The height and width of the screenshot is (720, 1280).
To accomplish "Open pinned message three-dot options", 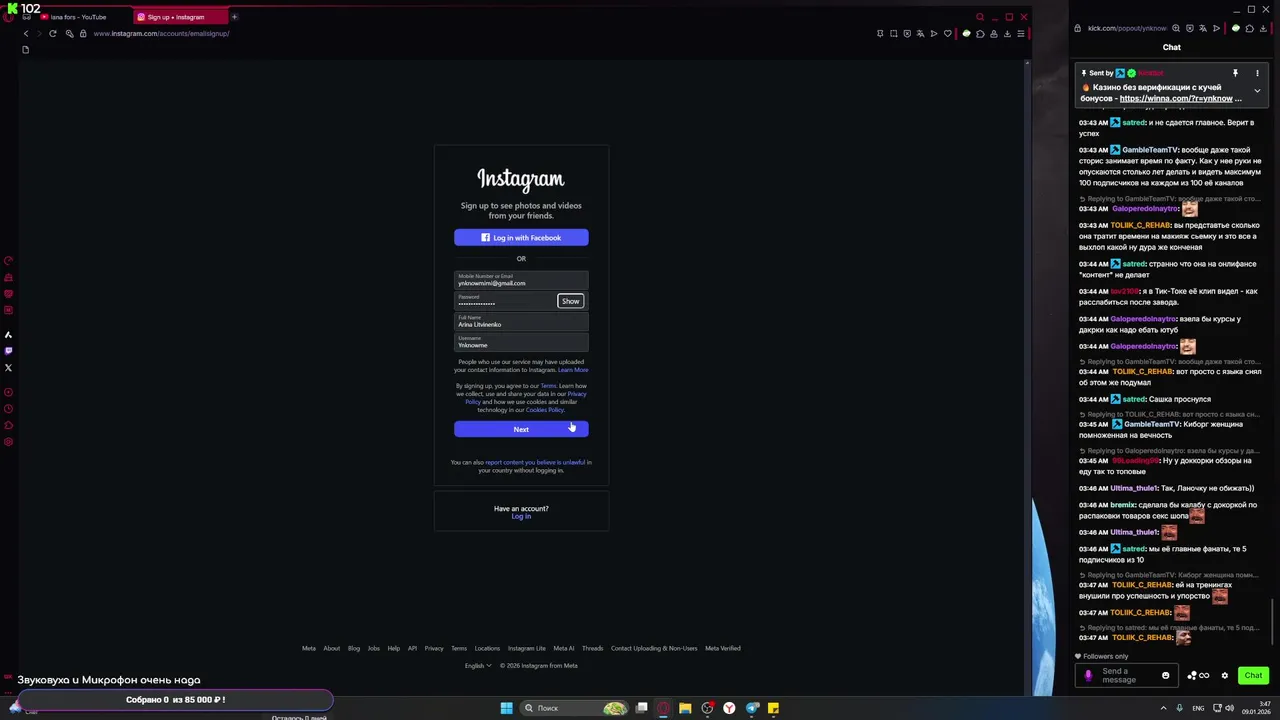I will [1257, 73].
